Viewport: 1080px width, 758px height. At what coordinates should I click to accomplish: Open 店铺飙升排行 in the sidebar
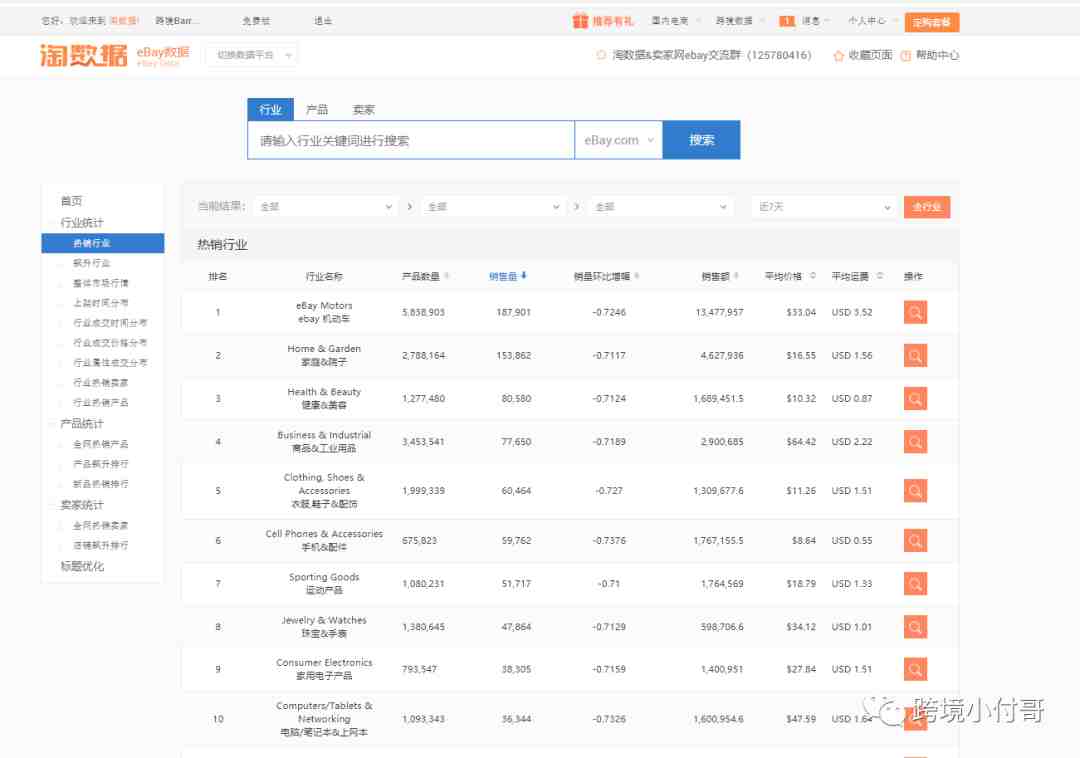[x=101, y=545]
